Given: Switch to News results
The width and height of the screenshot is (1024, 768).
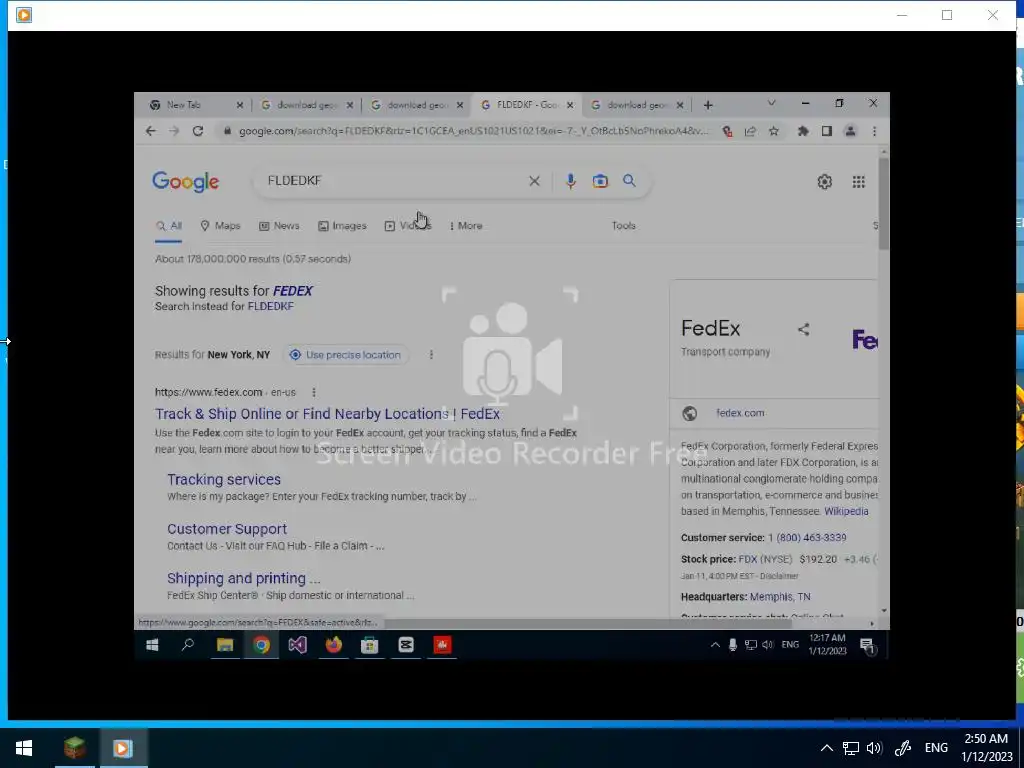Looking at the screenshot, I should click(x=279, y=226).
